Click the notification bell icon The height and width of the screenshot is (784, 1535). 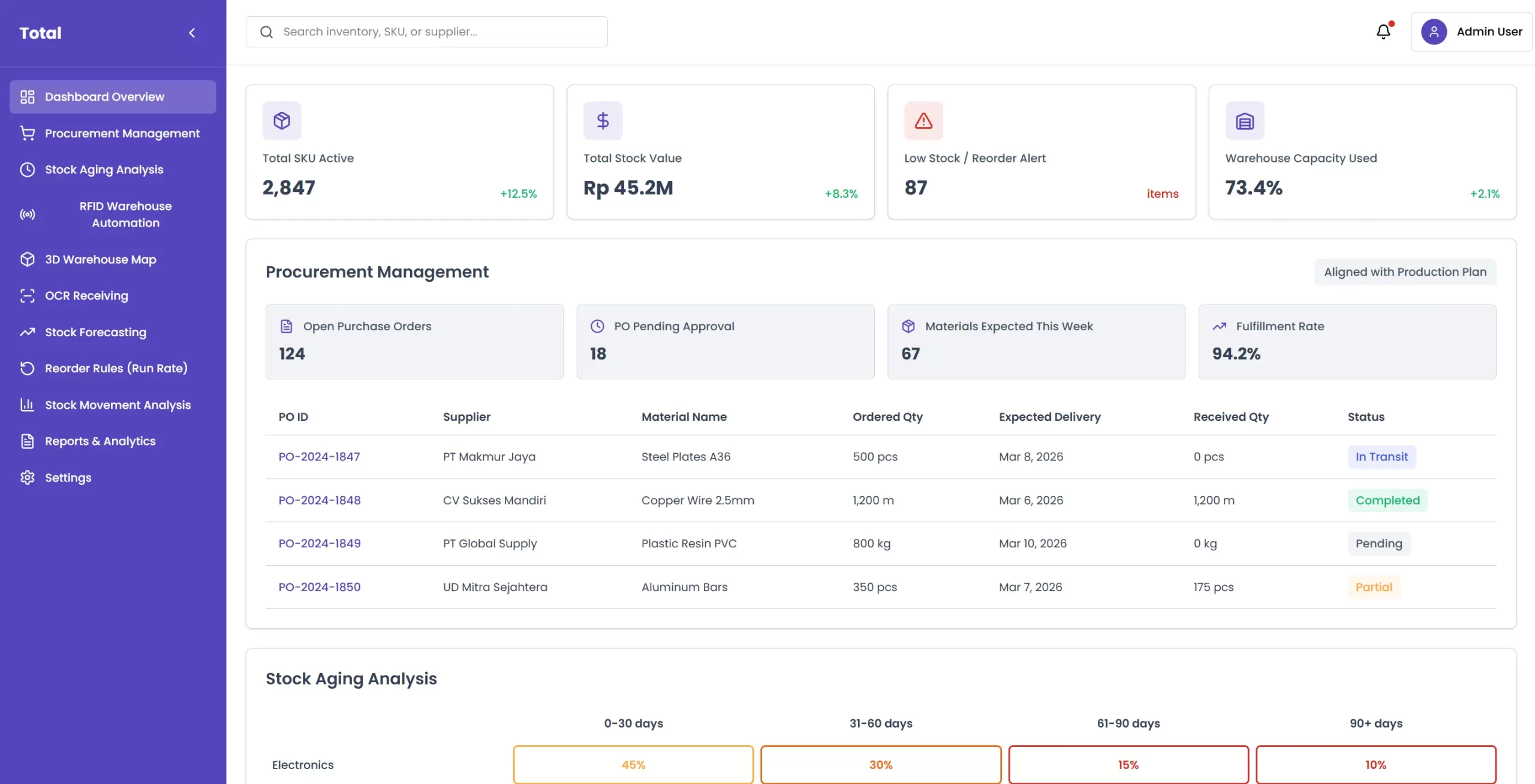tap(1383, 32)
